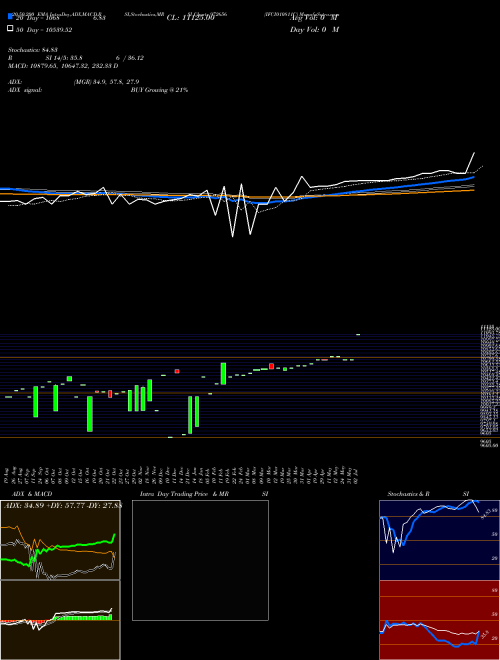Click the price scale at right of candle chart

click(x=490, y=386)
